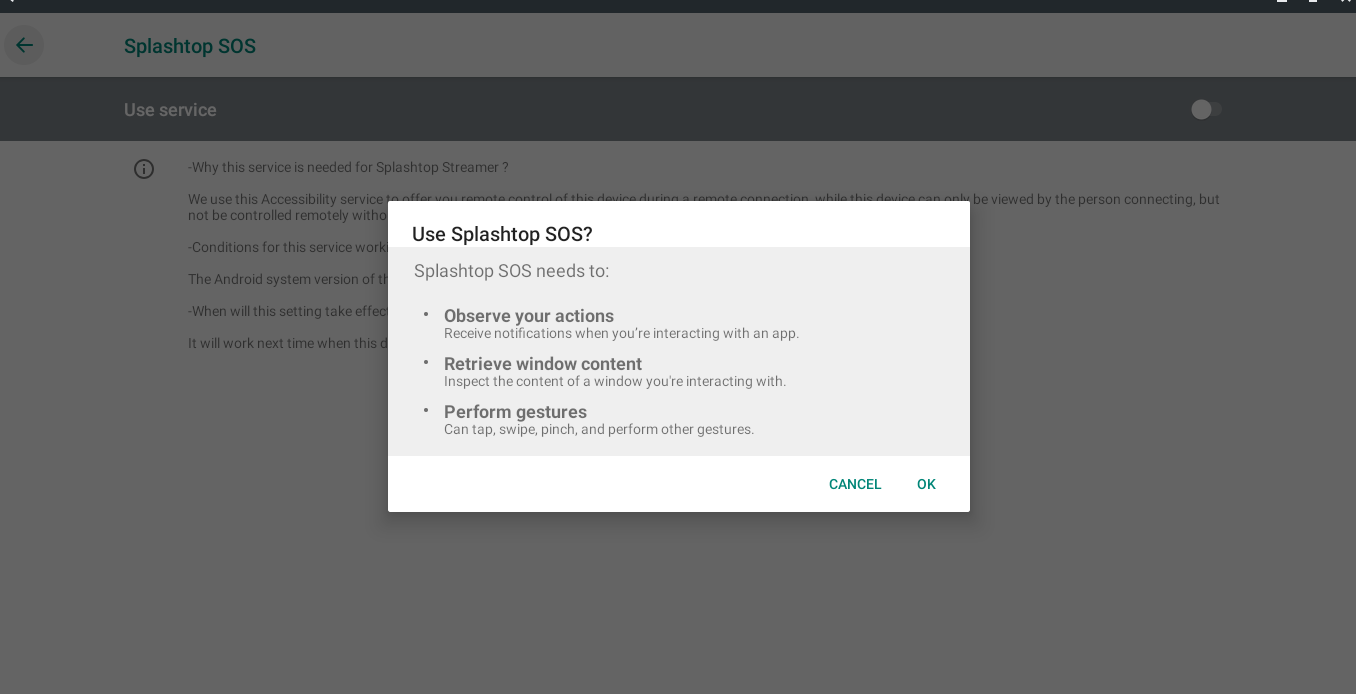Click 'Splashtop SOS needs to:' text
Image resolution: width=1356 pixels, height=694 pixels.
tap(512, 271)
